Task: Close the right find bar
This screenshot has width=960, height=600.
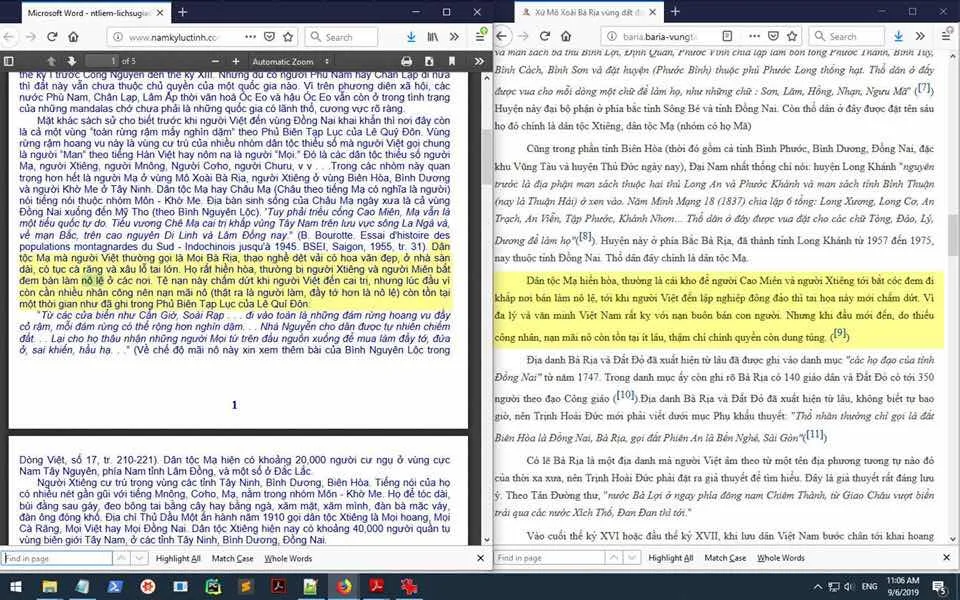Action: 947,558
